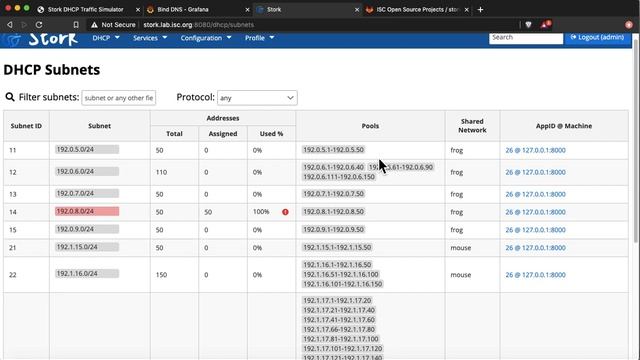Click the Not Secure warning icon
Image resolution: width=640 pixels, height=360 pixels.
94,24
